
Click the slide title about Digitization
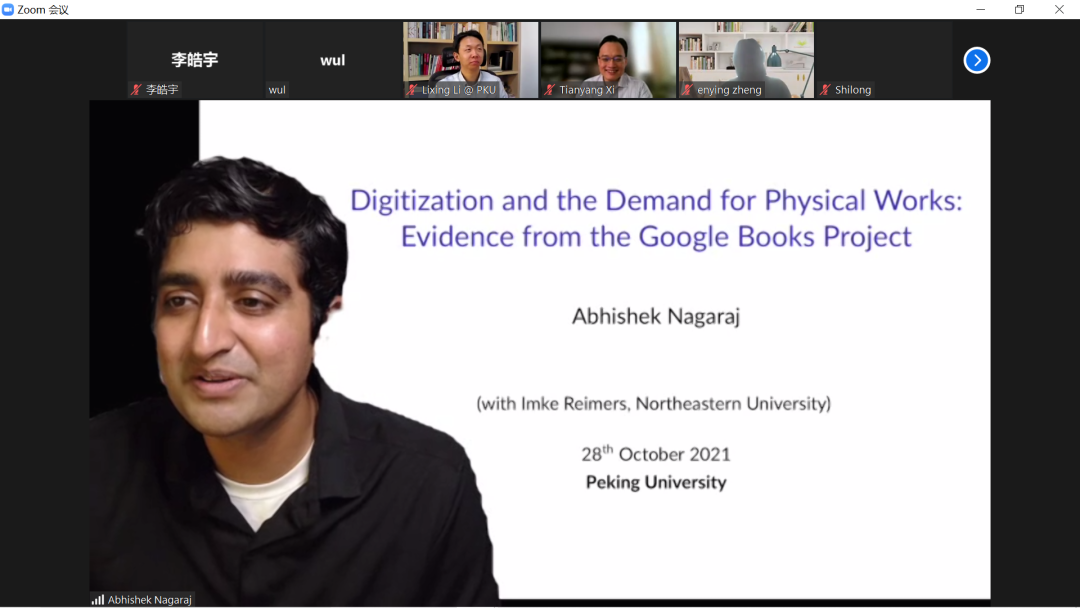pyautogui.click(x=656, y=218)
